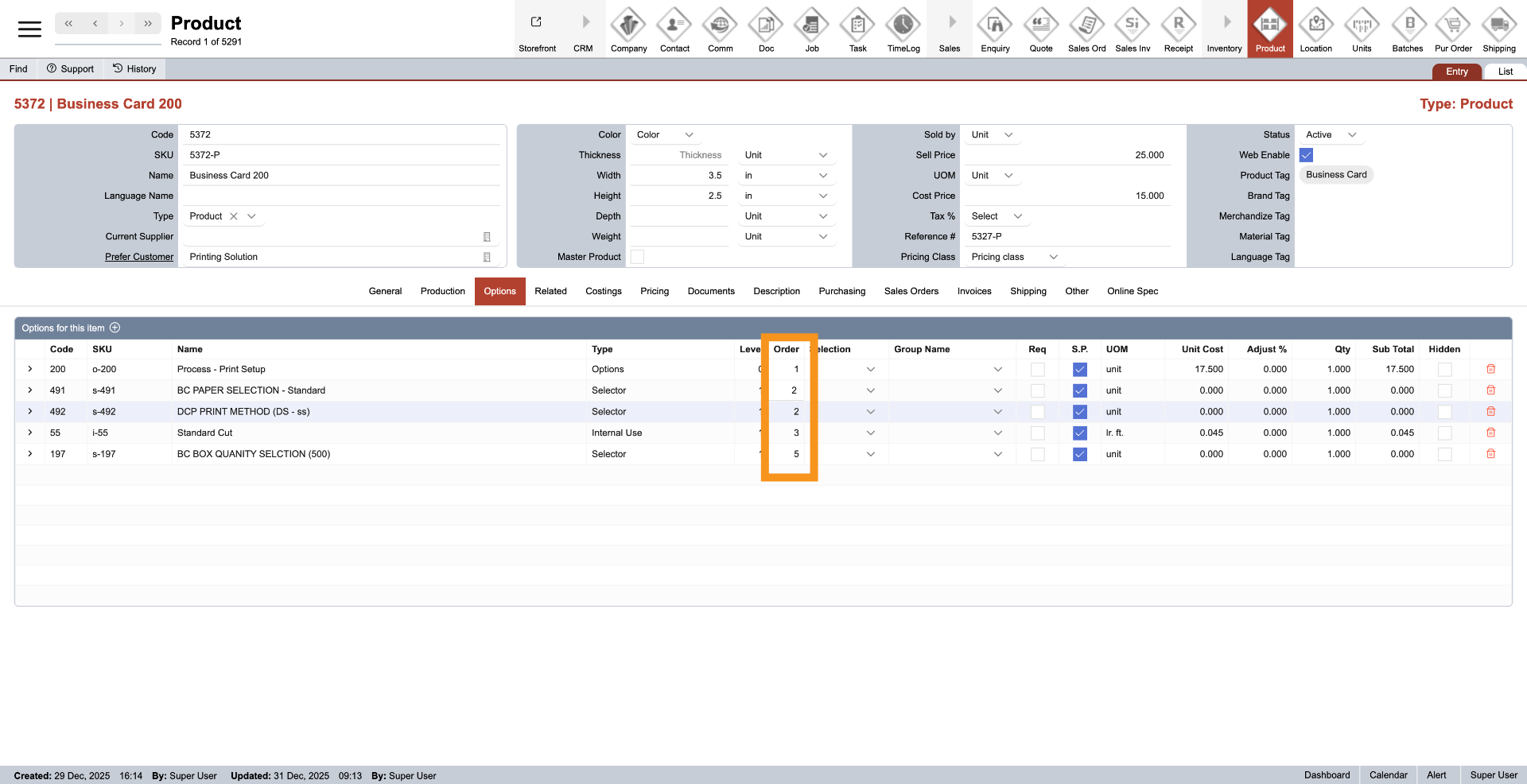Click the History button
The width and height of the screenshot is (1527, 784).
point(134,69)
